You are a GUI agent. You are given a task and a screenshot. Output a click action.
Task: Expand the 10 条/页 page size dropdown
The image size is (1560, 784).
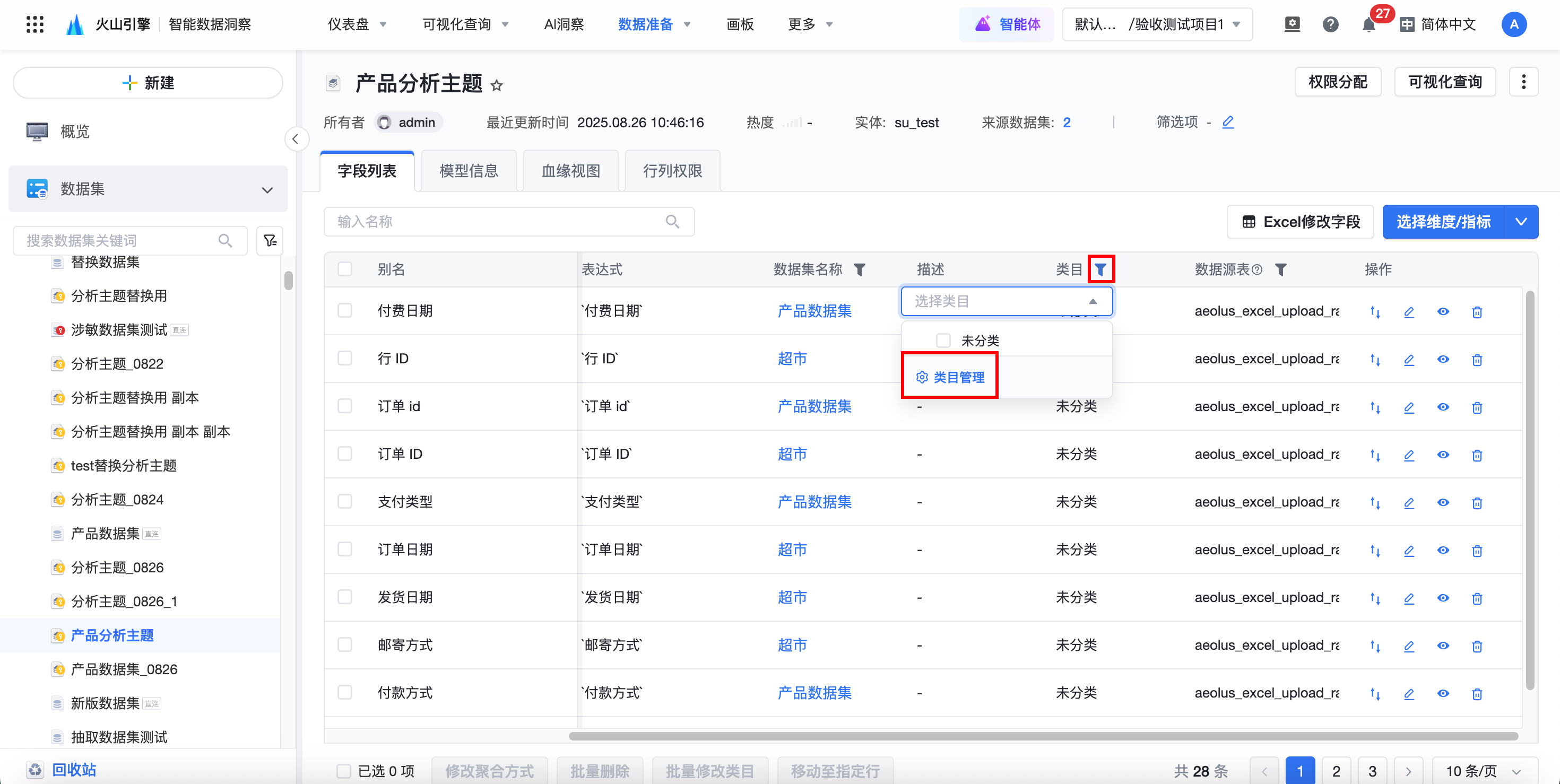point(1484,771)
